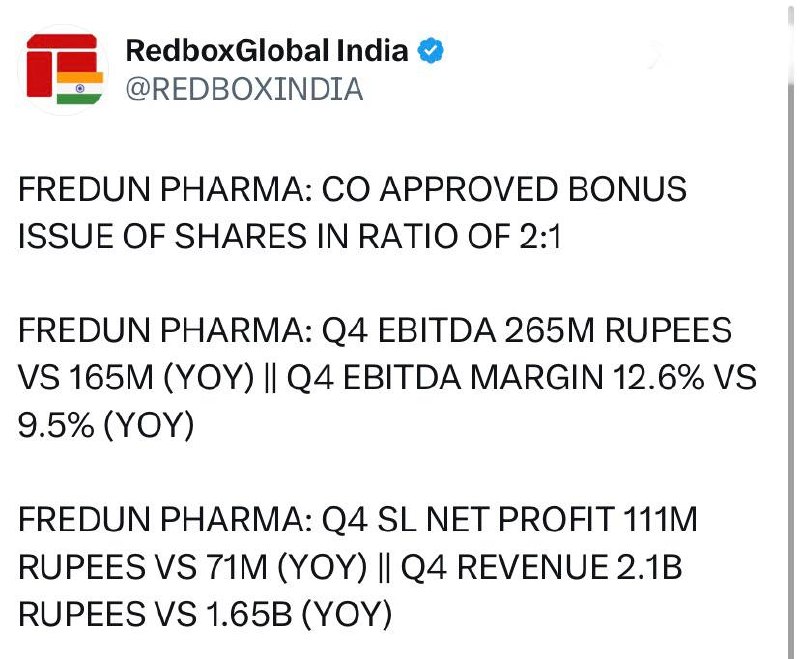Click the 1.65B (YOY) text line

click(299, 614)
